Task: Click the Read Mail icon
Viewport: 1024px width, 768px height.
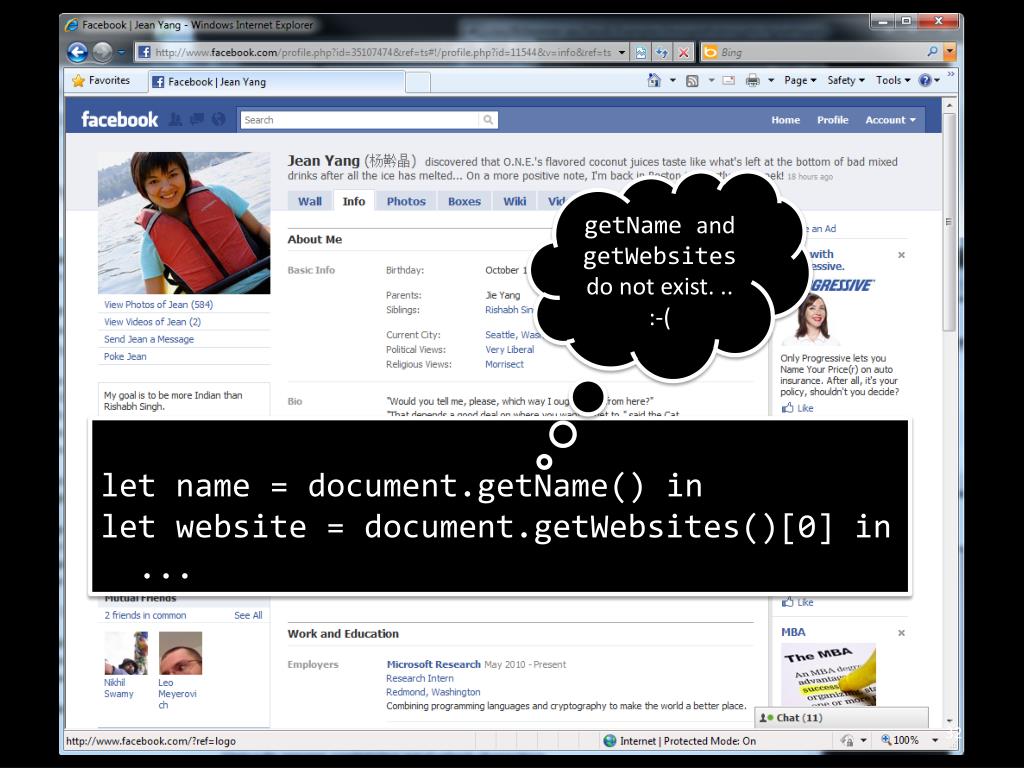Action: 728,80
